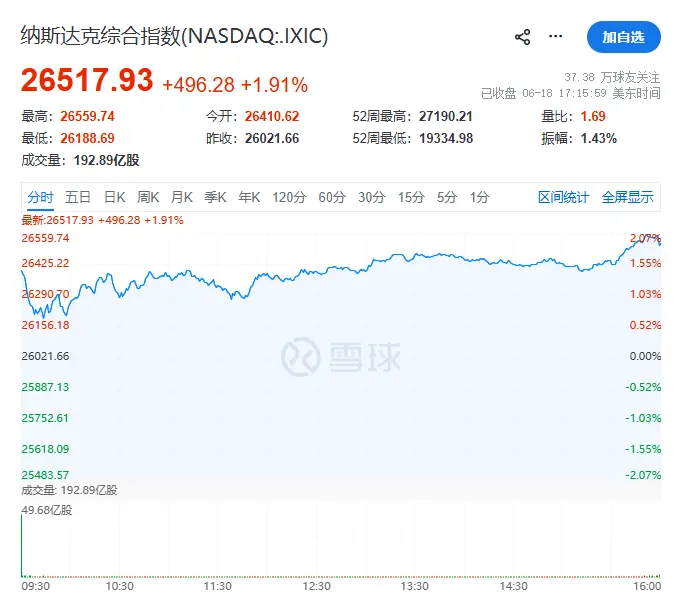This screenshot has width=674, height=608.
Task: Click the 52周最低 value 19334.98
Action: pos(446,138)
